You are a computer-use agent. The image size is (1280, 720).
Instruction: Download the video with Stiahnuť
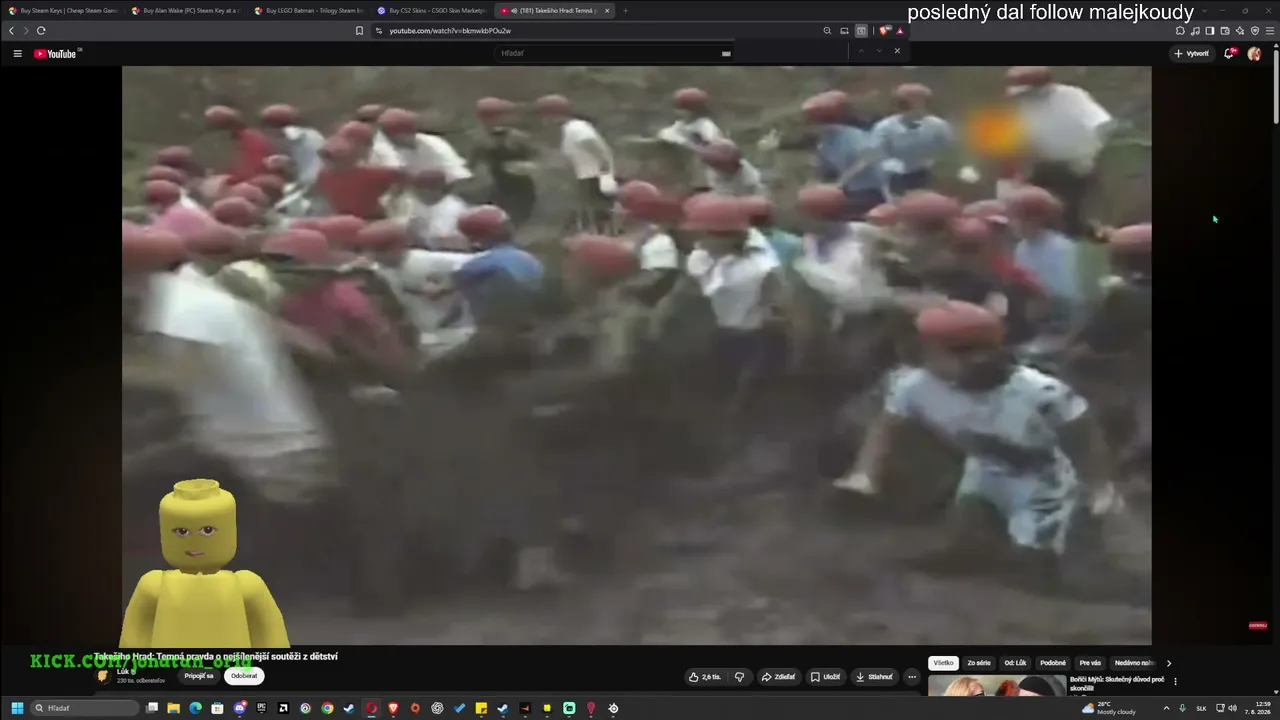[874, 677]
